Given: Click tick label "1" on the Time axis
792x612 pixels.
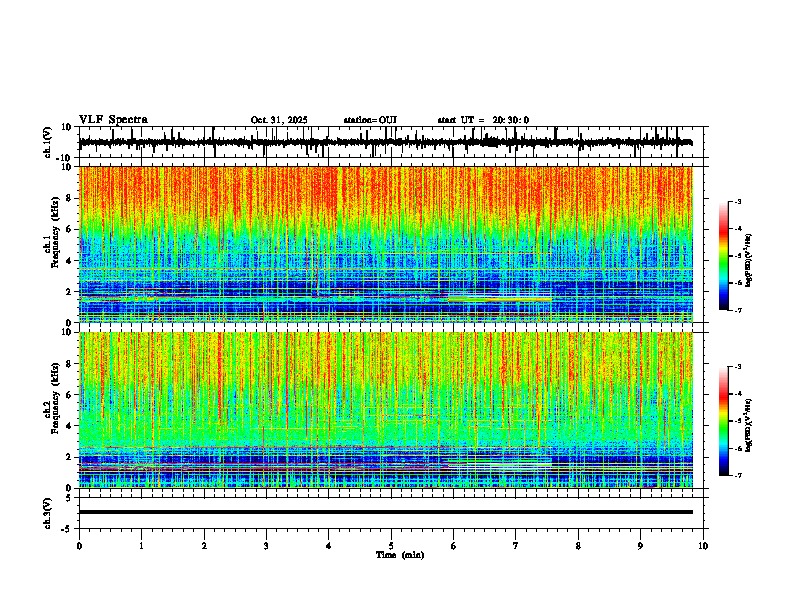Looking at the screenshot, I should coord(141,546).
